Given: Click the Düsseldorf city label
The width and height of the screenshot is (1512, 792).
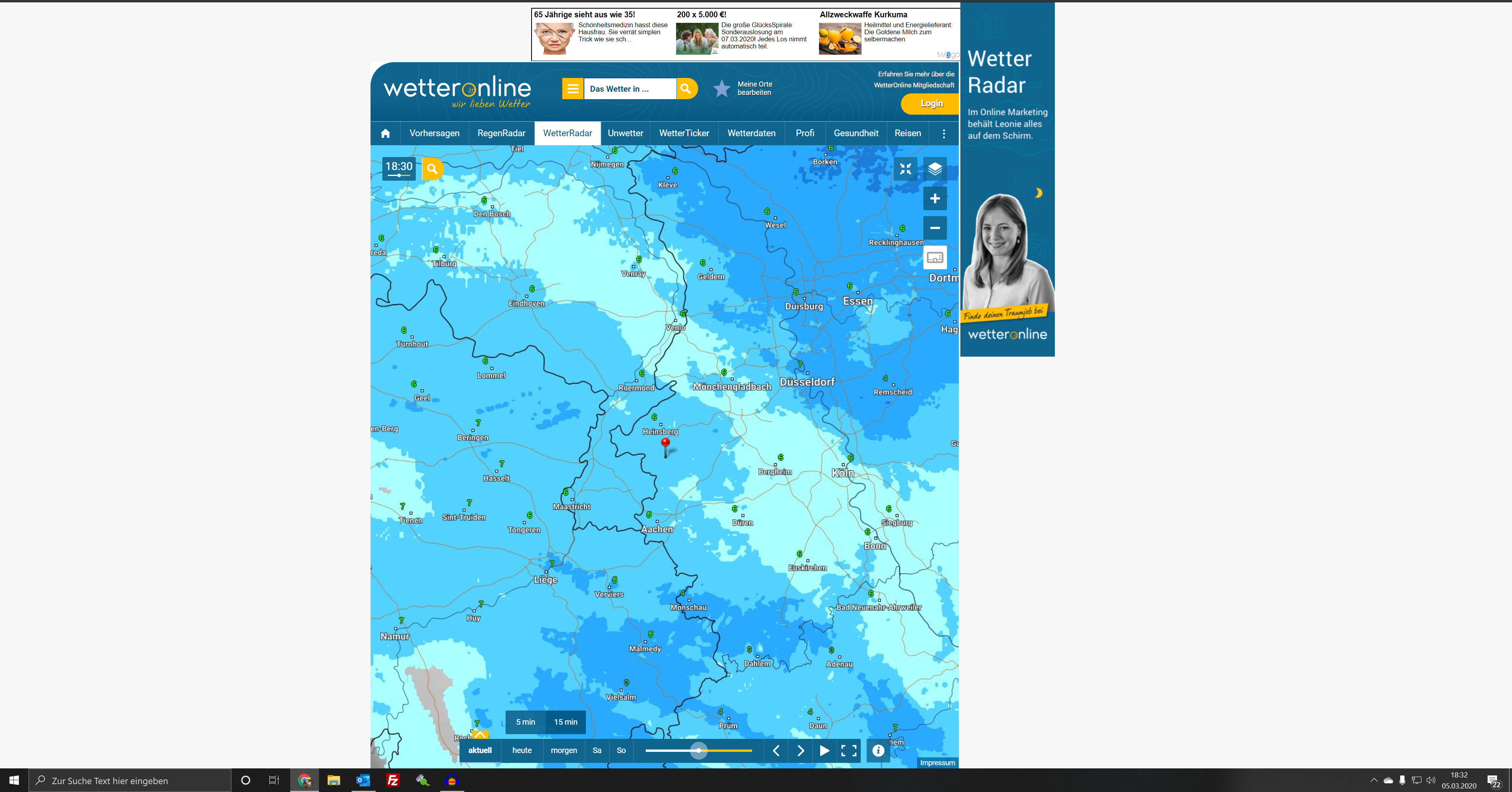Looking at the screenshot, I should (x=807, y=382).
